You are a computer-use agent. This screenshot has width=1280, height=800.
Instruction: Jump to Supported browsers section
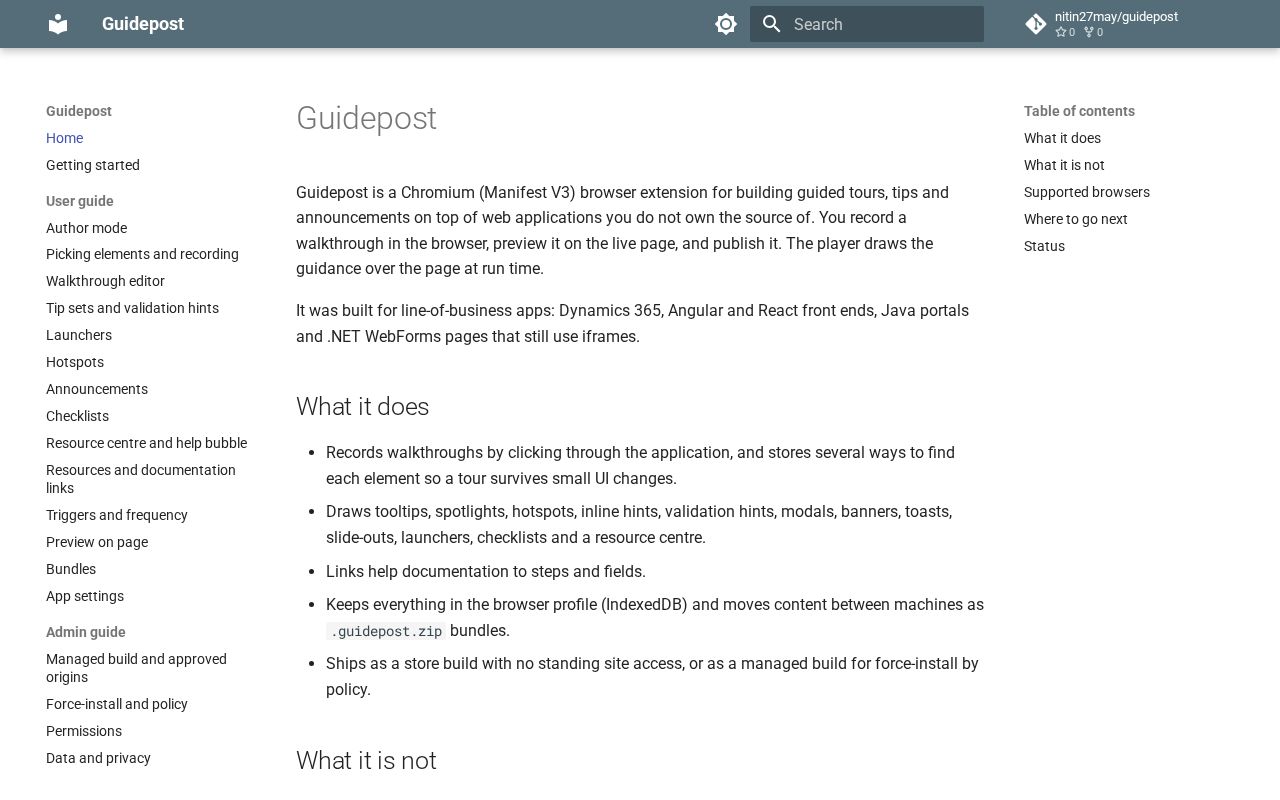coord(1087,192)
